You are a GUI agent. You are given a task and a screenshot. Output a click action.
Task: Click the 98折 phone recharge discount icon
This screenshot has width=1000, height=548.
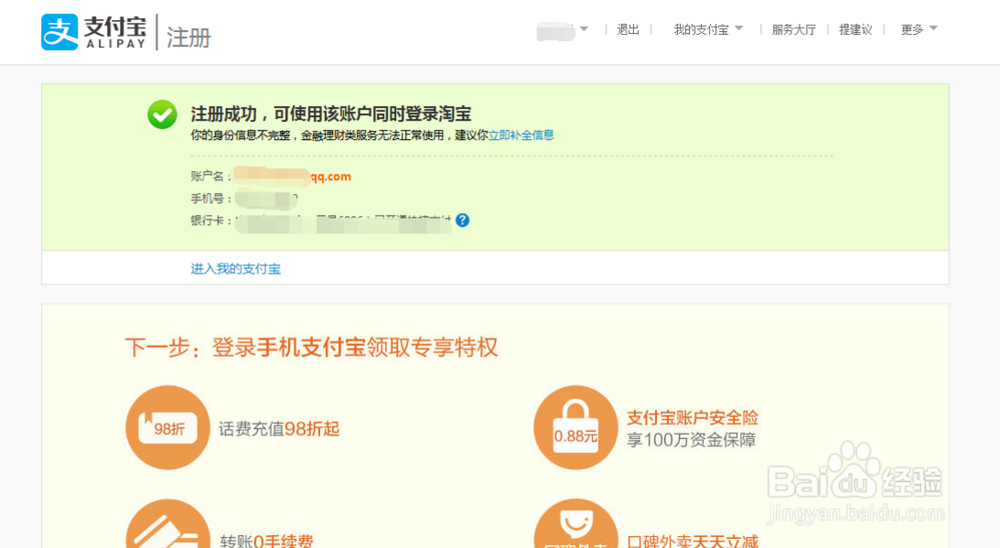pyautogui.click(x=168, y=427)
